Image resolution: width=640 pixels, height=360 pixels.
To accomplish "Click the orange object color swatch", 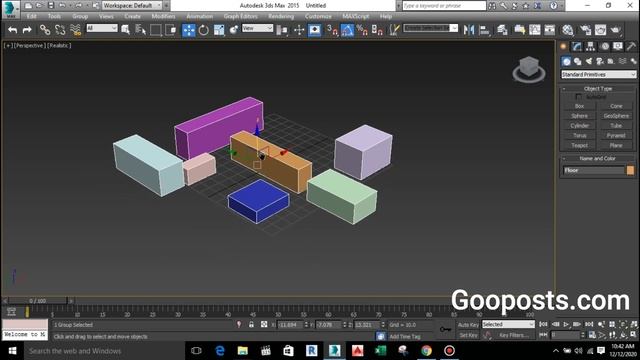I will [x=631, y=170].
